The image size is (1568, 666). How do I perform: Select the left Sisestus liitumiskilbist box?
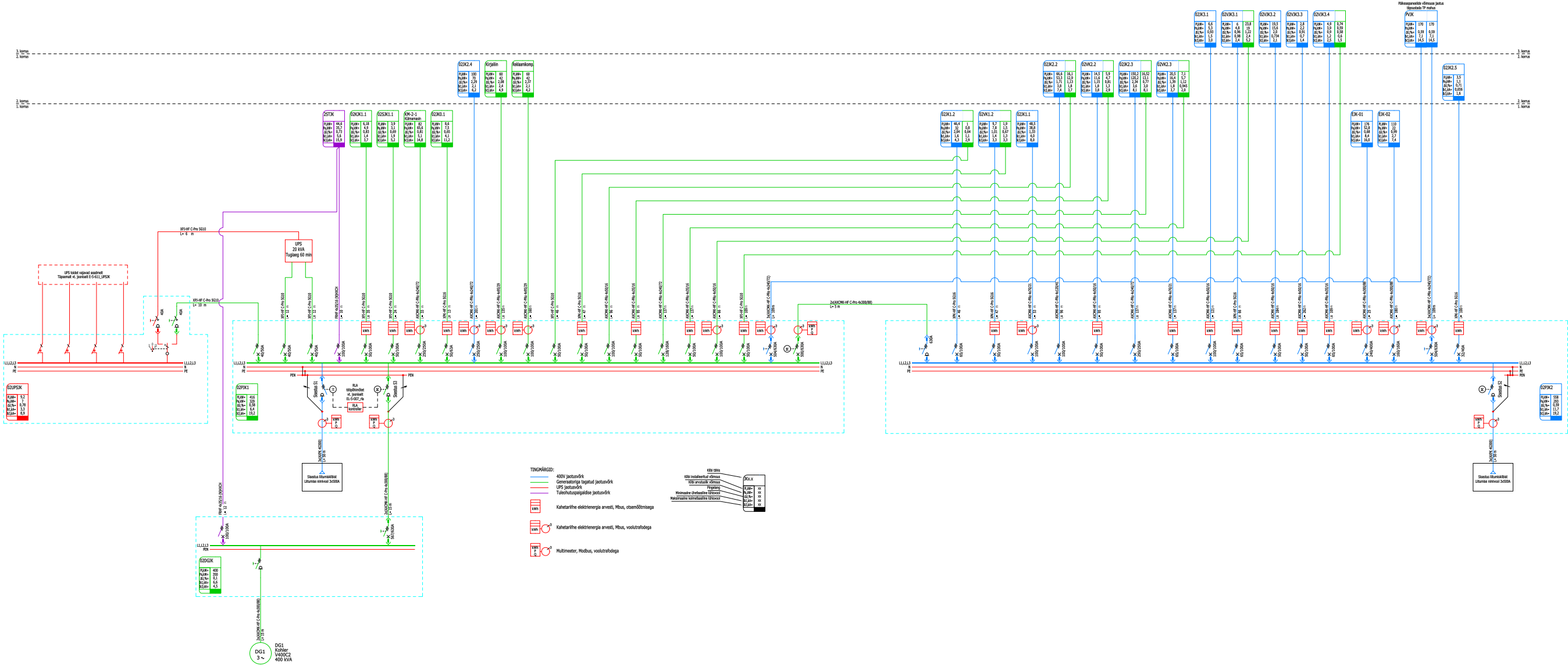pos(322,478)
